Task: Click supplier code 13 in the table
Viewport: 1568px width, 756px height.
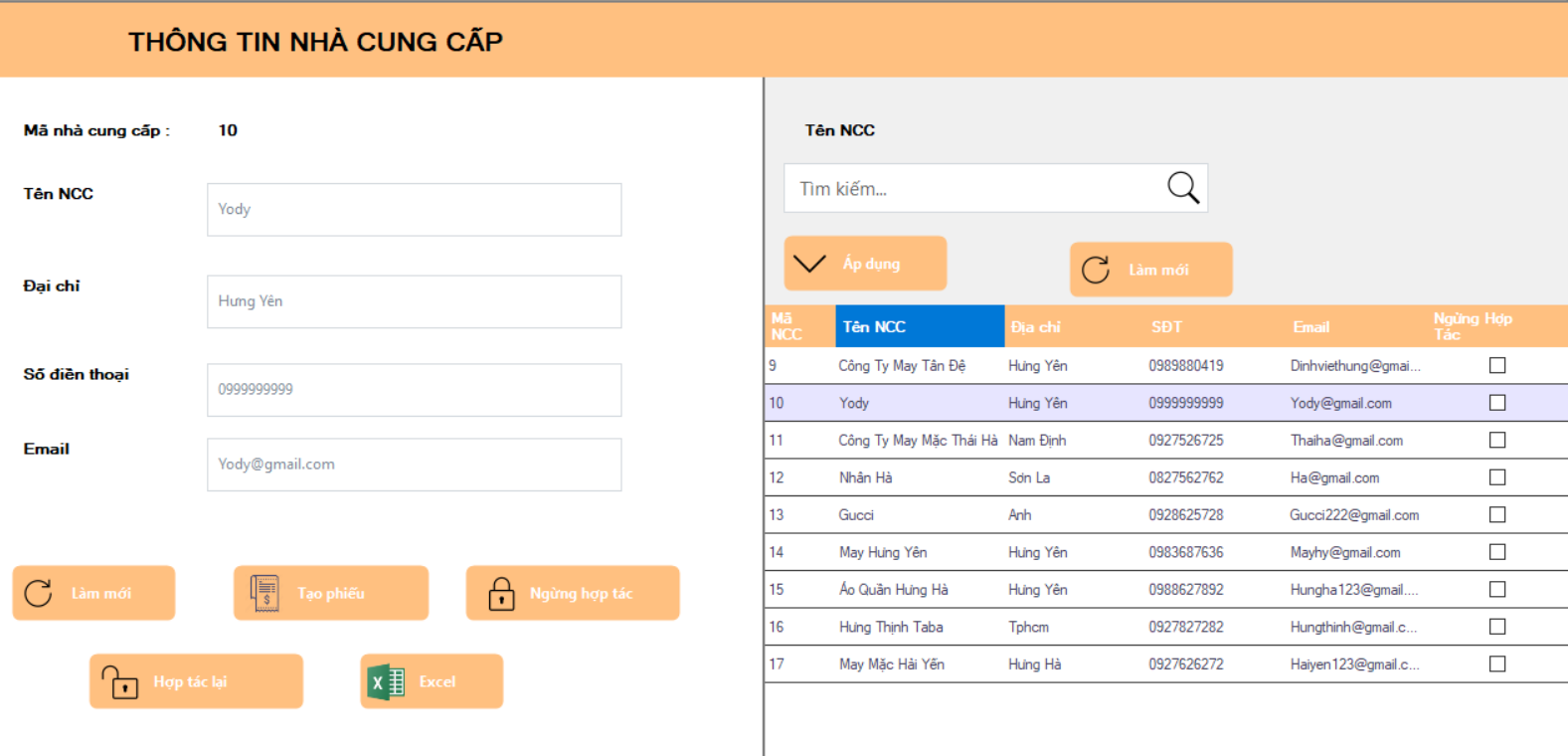Action: coord(776,514)
